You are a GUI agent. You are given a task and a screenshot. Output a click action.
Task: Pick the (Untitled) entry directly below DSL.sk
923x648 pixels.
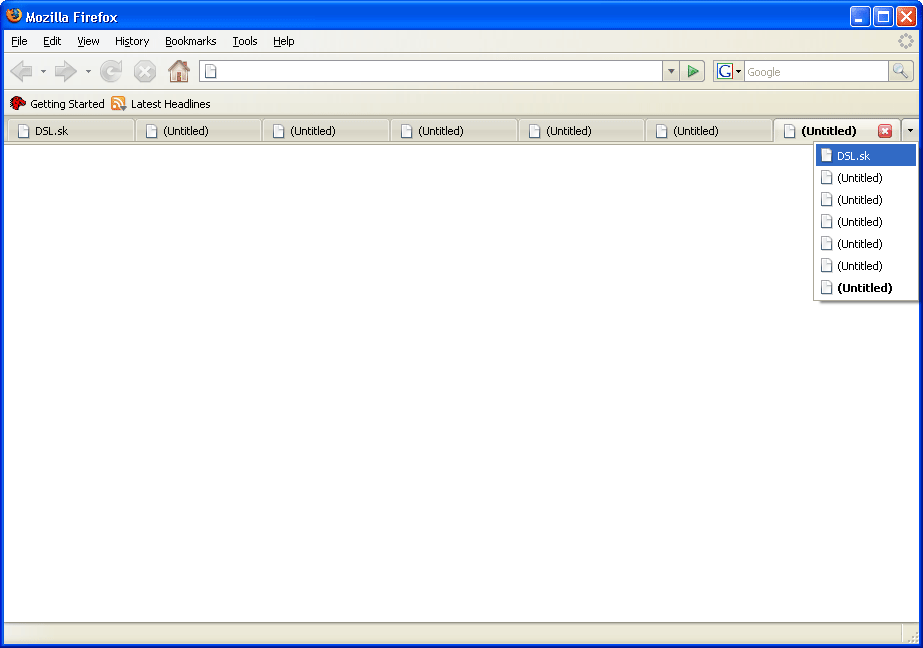click(x=866, y=178)
